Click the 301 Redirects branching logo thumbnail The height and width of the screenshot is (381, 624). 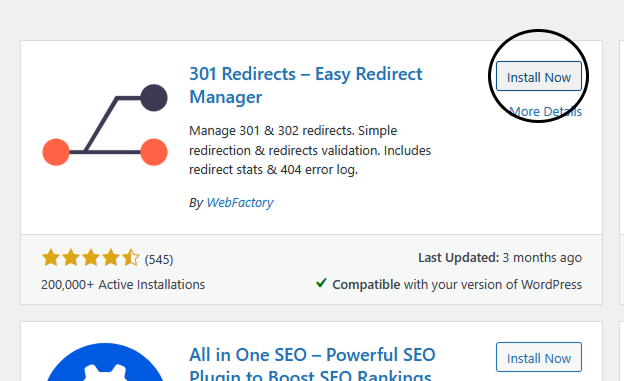[x=105, y=125]
